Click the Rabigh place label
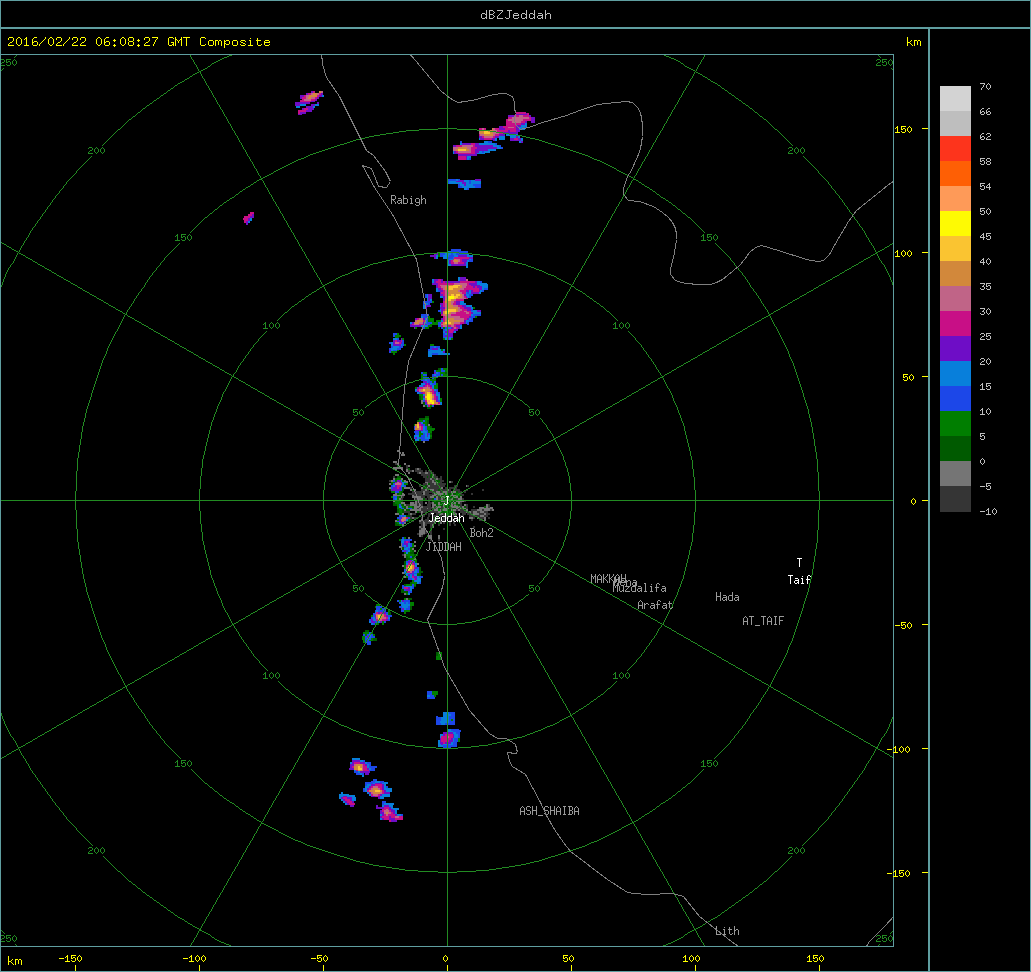 pos(408,200)
